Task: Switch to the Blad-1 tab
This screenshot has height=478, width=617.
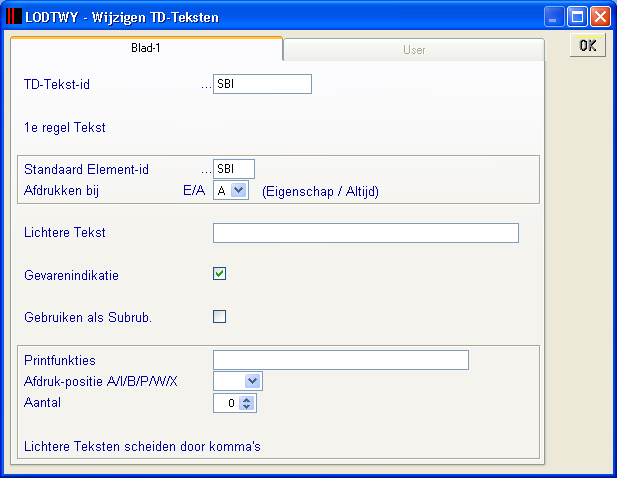Action: [146, 48]
